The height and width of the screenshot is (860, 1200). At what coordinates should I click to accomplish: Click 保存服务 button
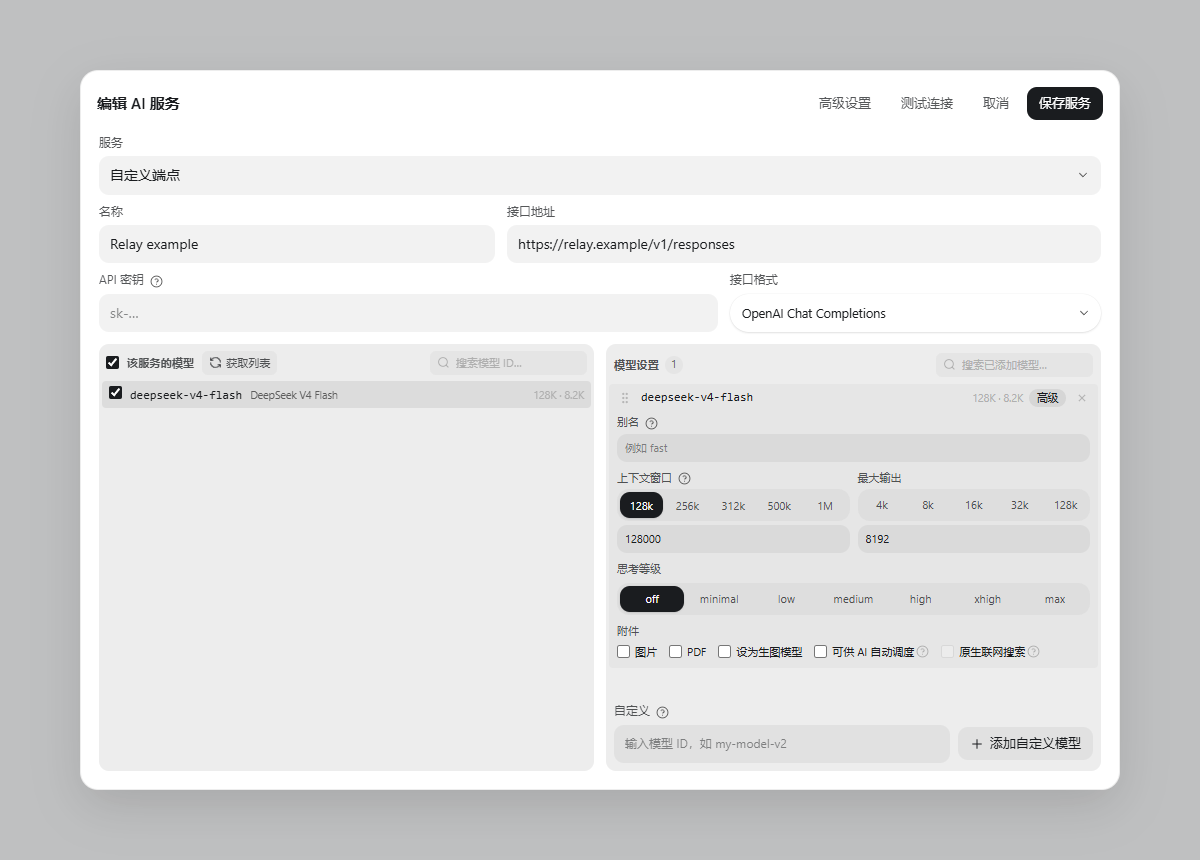coord(1065,103)
